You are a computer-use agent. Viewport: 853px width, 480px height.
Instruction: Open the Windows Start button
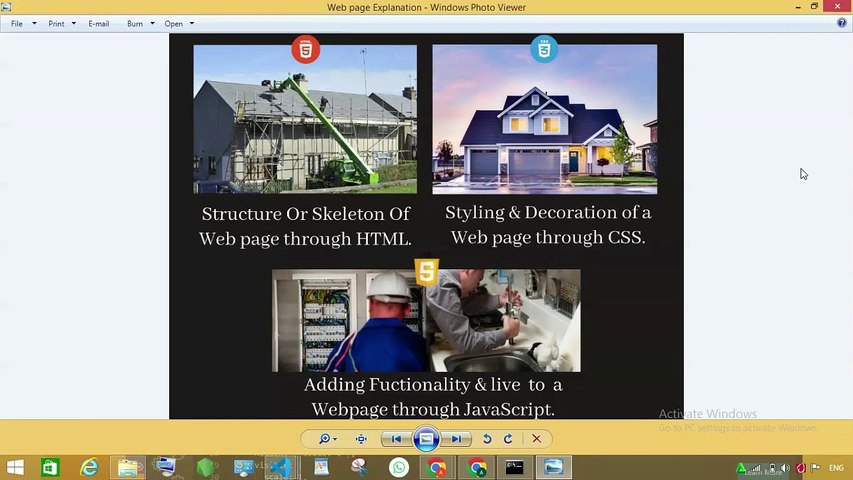pyautogui.click(x=15, y=467)
